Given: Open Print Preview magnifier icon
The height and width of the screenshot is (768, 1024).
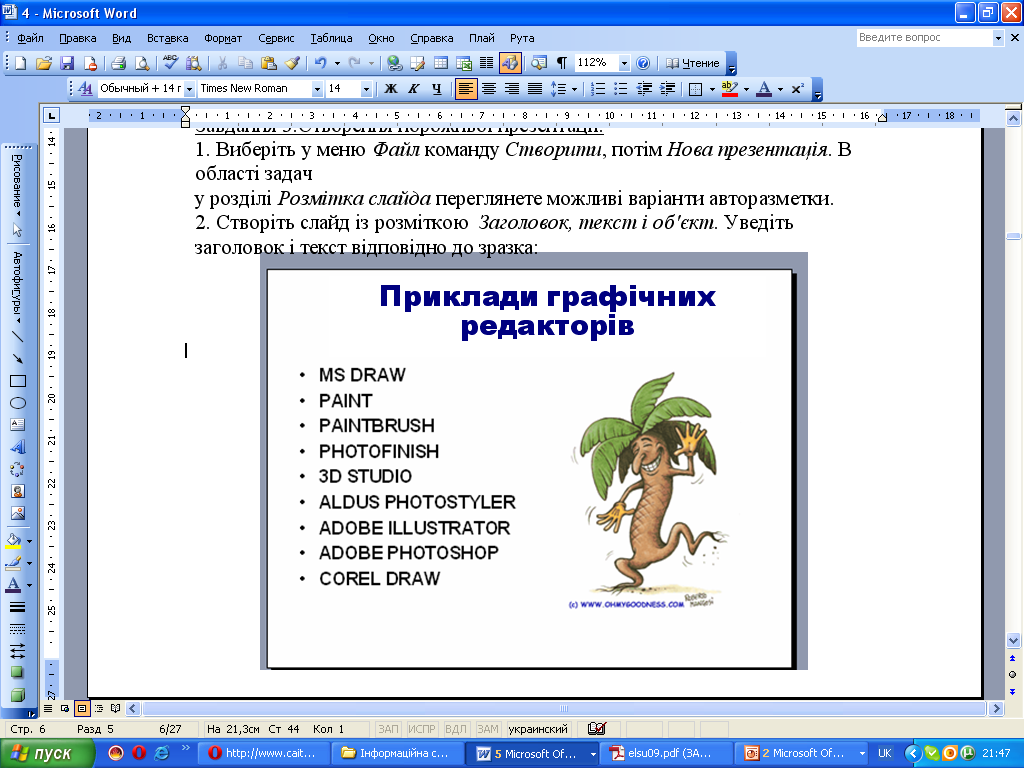Looking at the screenshot, I should [x=142, y=63].
